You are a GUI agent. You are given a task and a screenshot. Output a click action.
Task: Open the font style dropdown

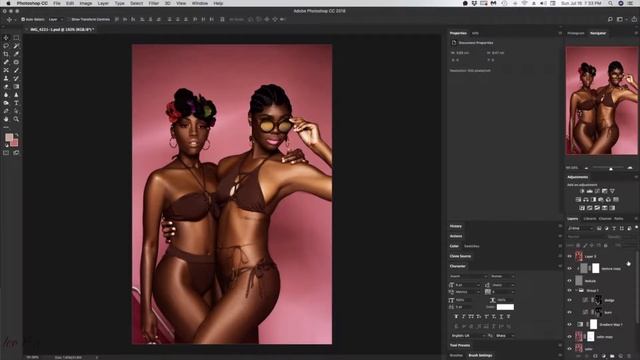502,276
